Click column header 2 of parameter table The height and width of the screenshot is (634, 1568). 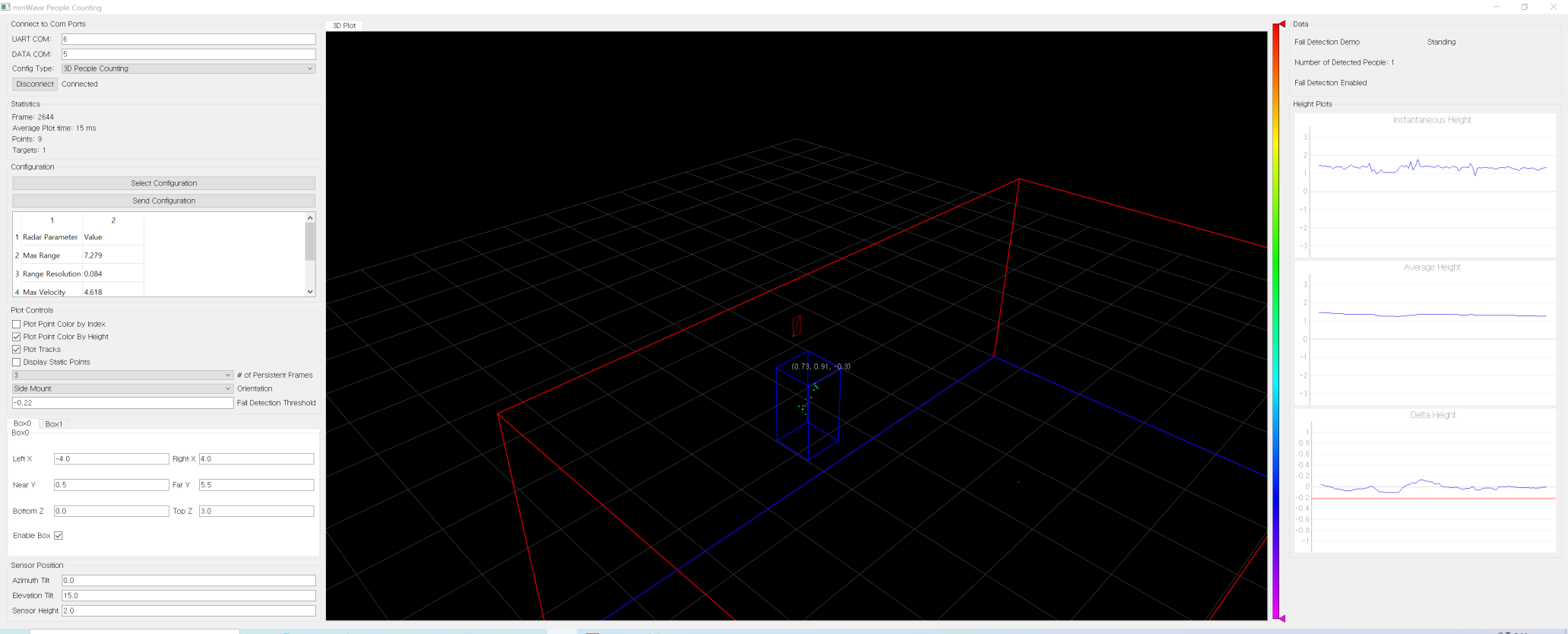pos(112,220)
